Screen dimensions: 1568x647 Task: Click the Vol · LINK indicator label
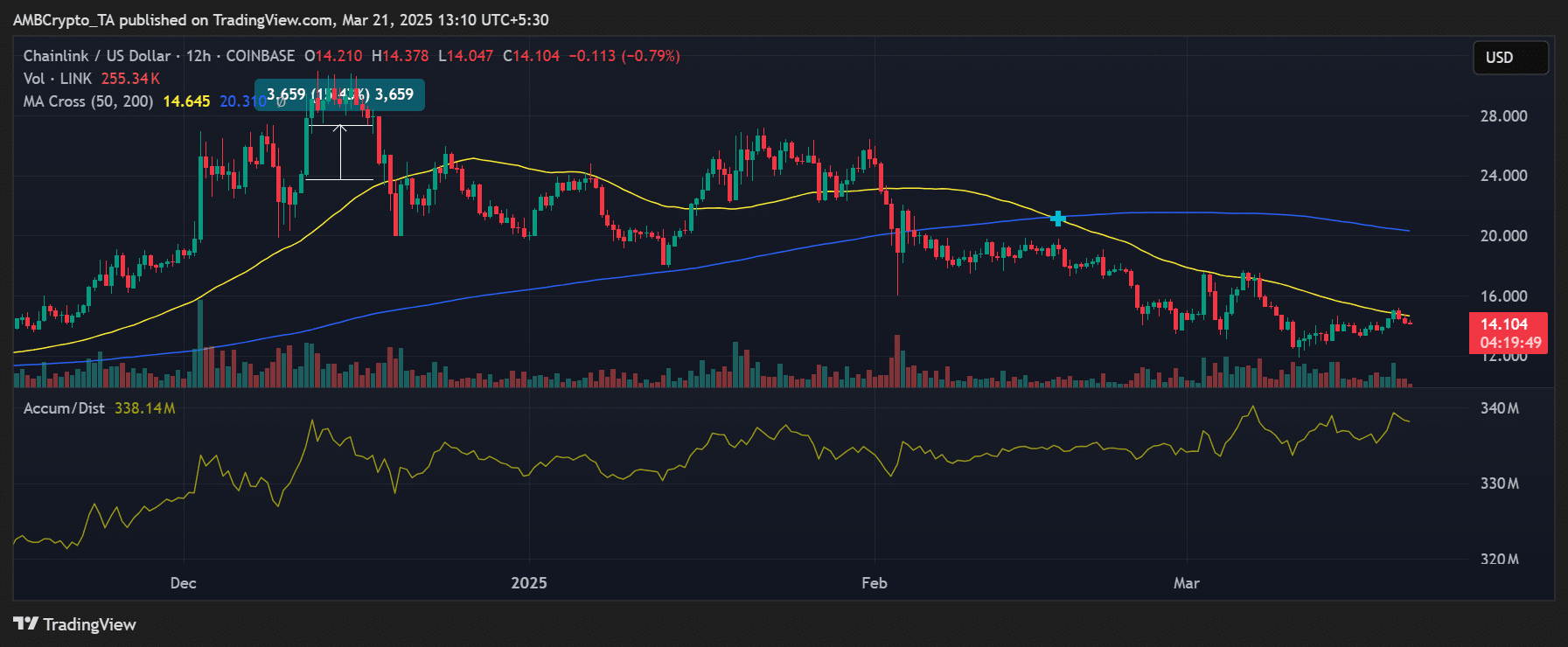[x=58, y=79]
